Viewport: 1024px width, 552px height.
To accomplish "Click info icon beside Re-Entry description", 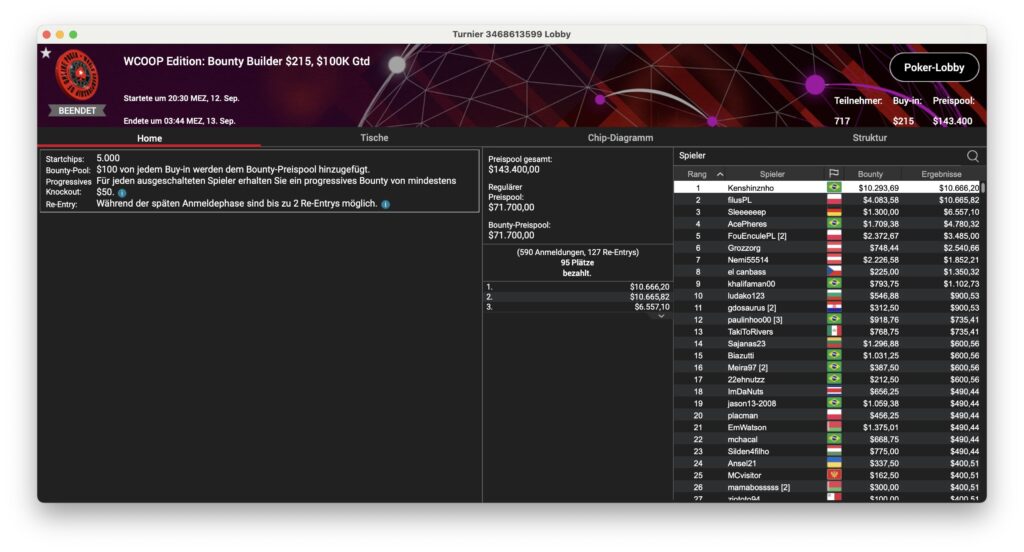I will coord(386,204).
